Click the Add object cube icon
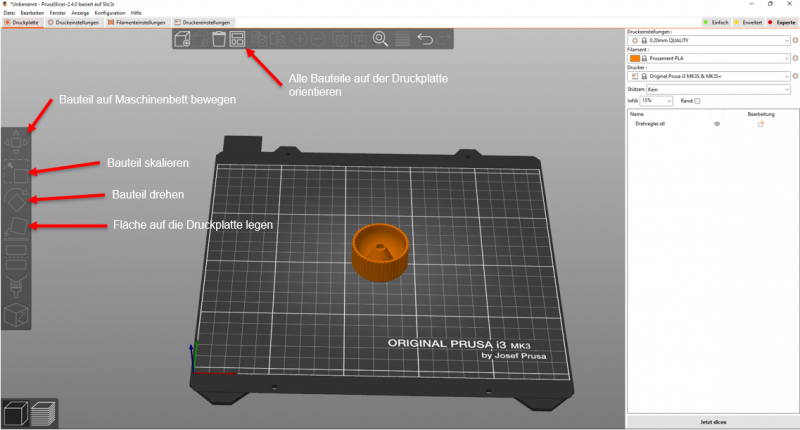The width and height of the screenshot is (800, 430). click(182, 40)
